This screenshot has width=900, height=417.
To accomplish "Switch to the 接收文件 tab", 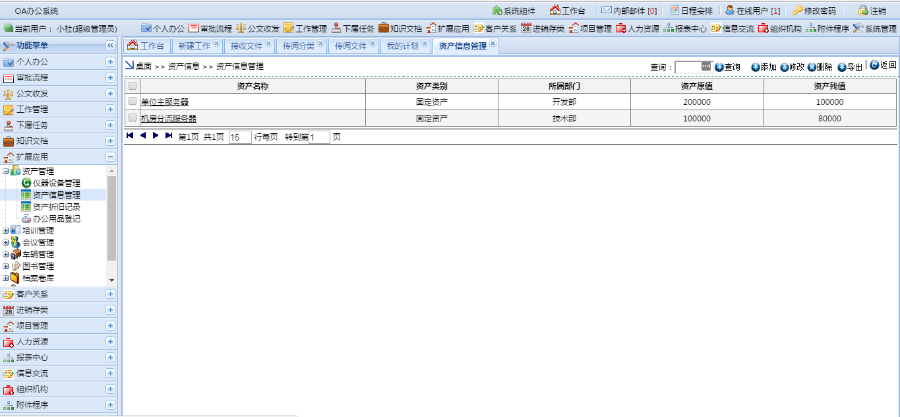I will [x=249, y=46].
